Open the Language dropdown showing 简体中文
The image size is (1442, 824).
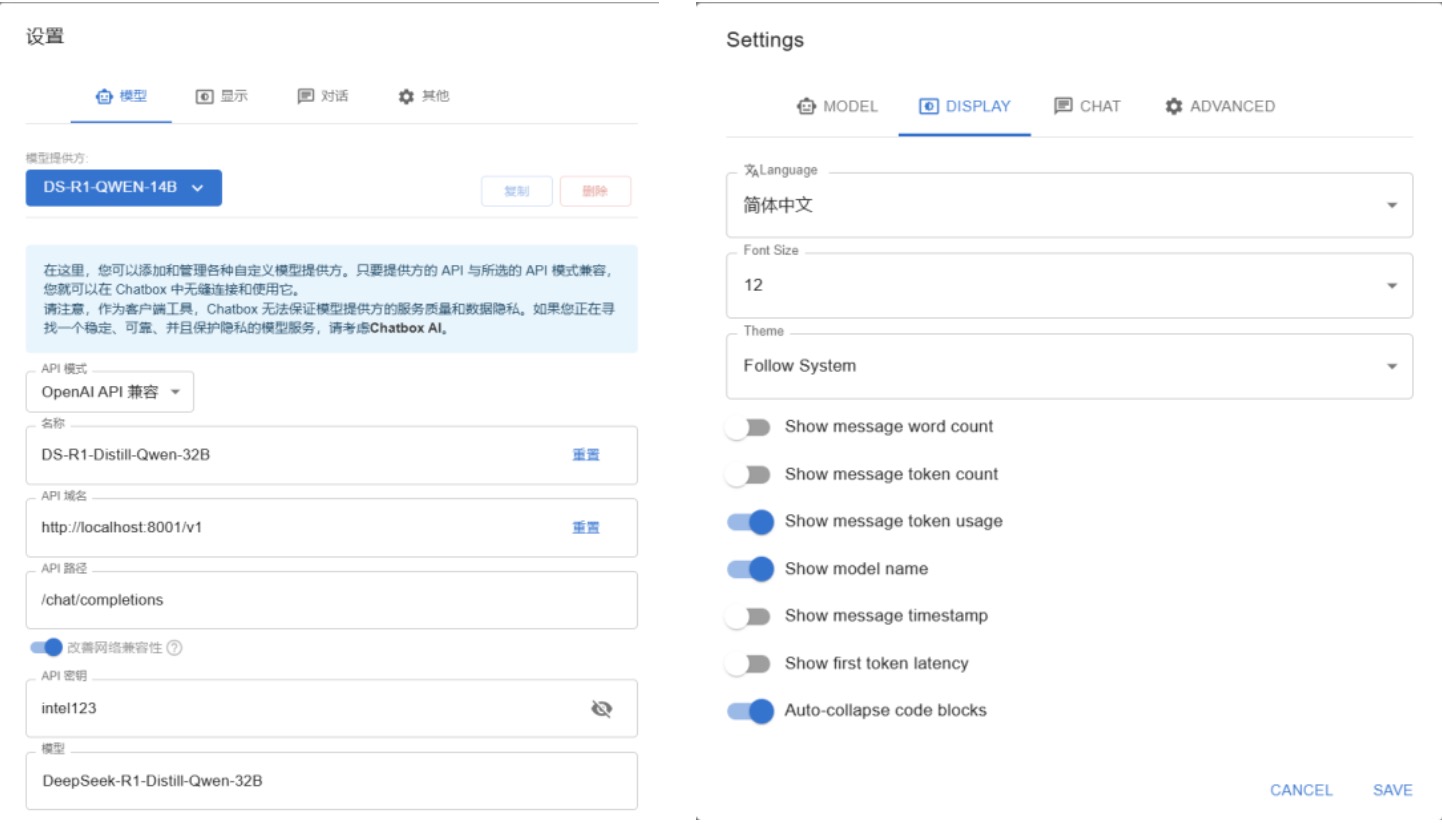(x=1069, y=205)
